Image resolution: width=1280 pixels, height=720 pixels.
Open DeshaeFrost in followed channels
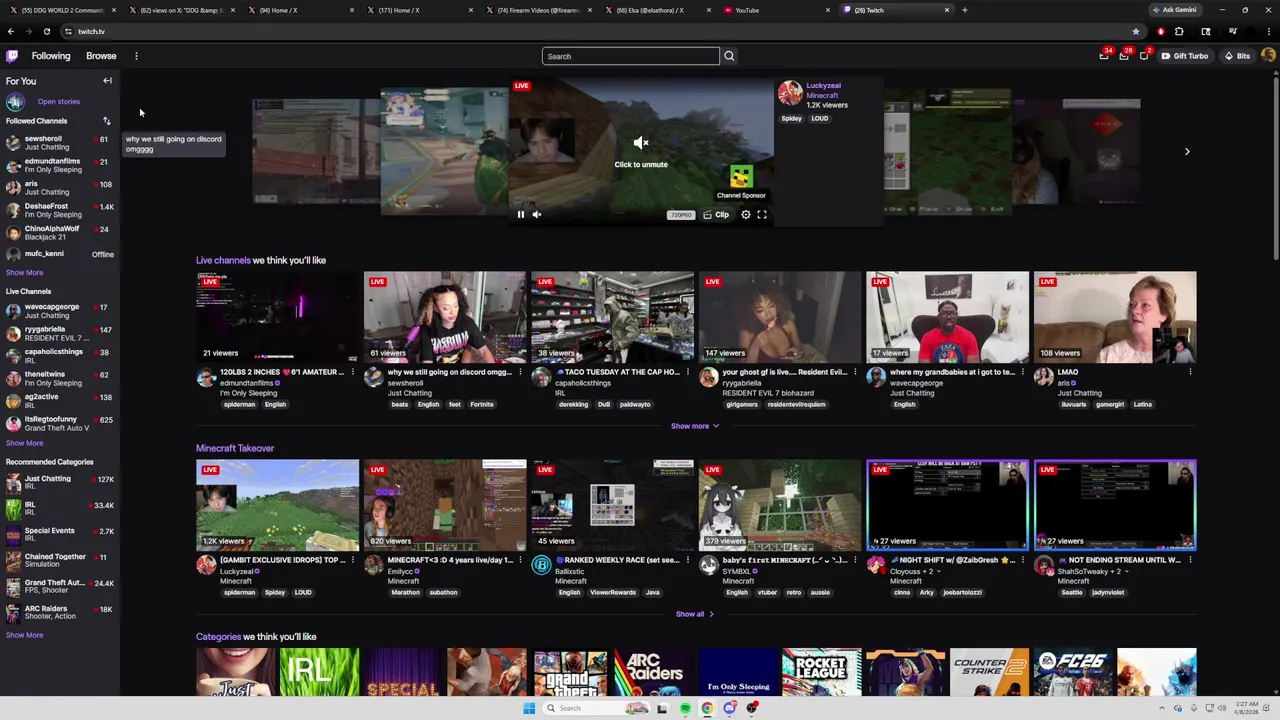coord(60,210)
